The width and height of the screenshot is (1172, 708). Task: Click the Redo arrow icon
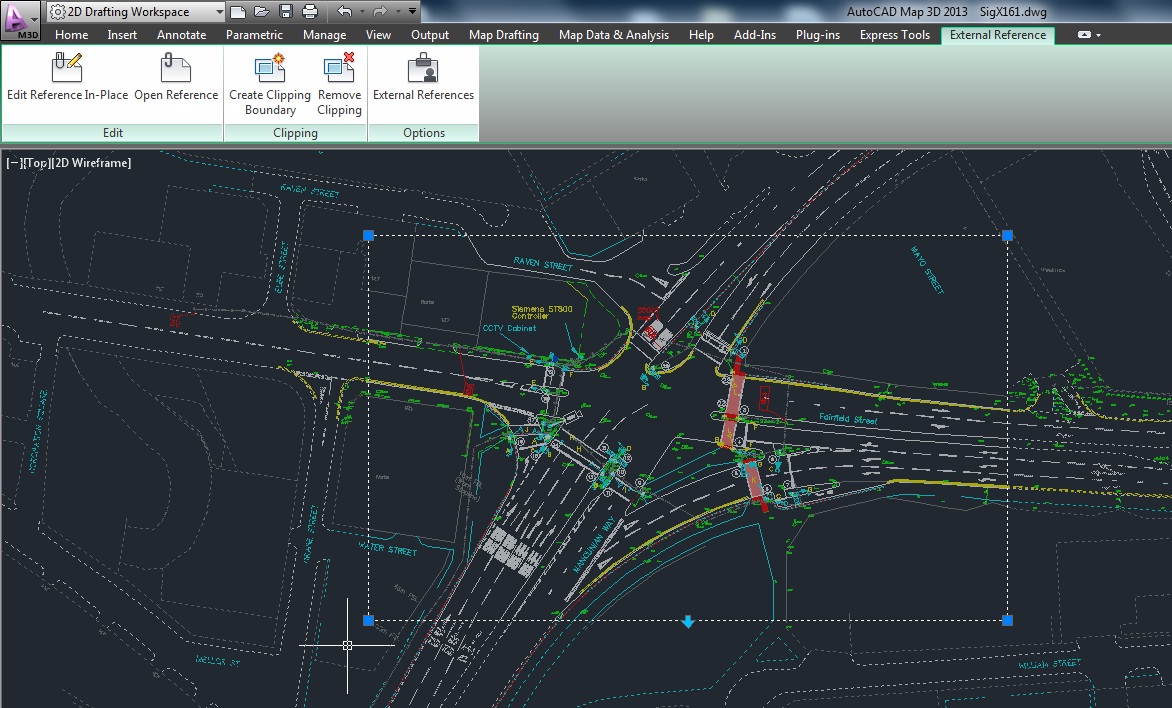click(x=380, y=11)
